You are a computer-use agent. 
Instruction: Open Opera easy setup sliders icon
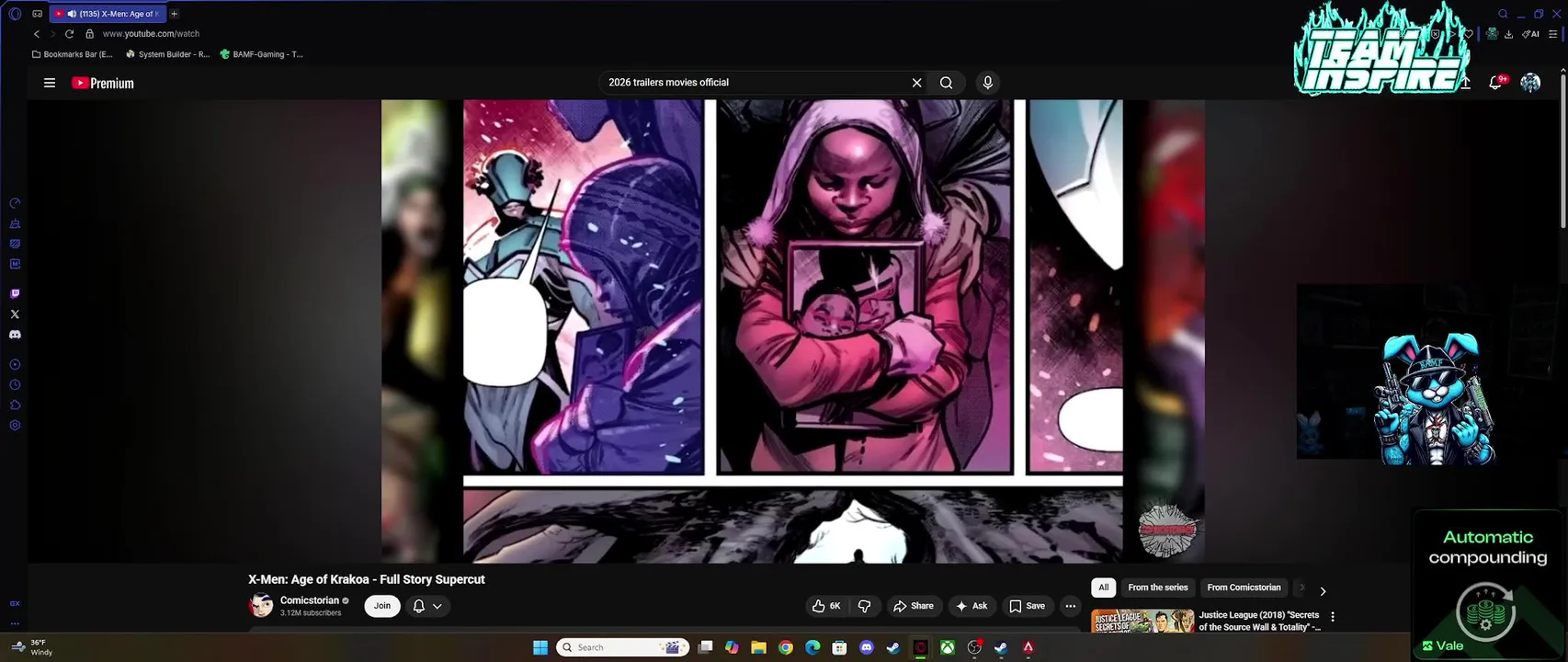[1553, 34]
